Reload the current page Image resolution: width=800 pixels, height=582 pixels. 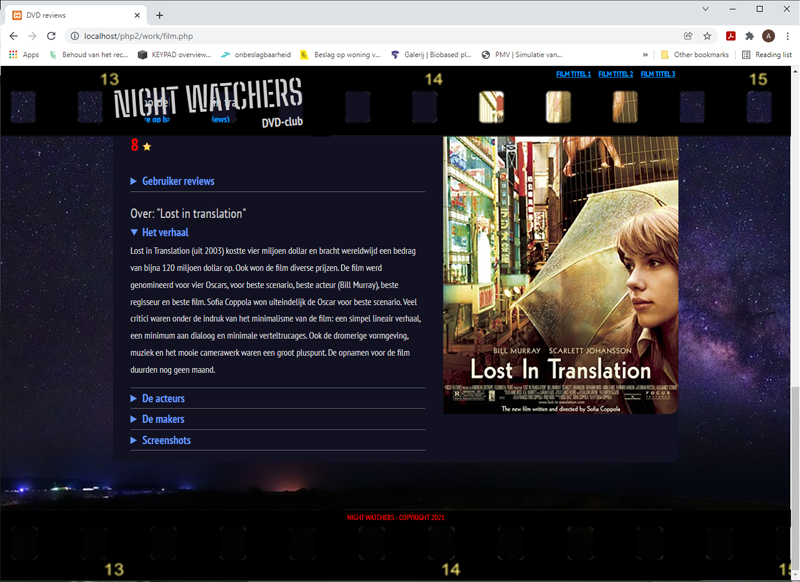click(x=51, y=36)
